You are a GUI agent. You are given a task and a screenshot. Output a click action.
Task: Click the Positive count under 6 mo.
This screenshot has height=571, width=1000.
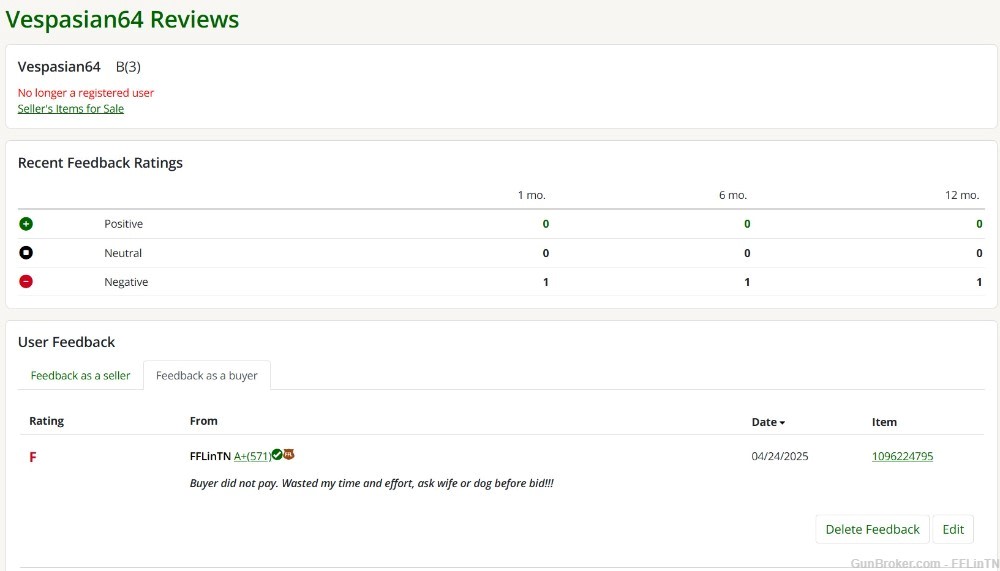pyautogui.click(x=747, y=224)
